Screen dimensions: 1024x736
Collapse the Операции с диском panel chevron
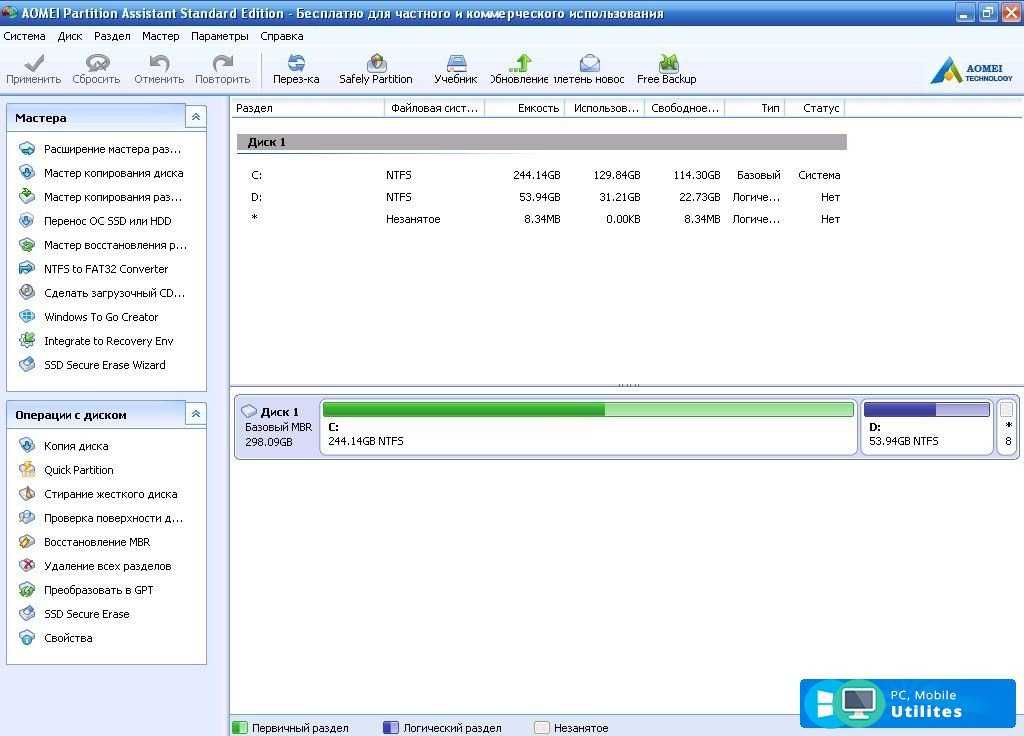coord(196,414)
